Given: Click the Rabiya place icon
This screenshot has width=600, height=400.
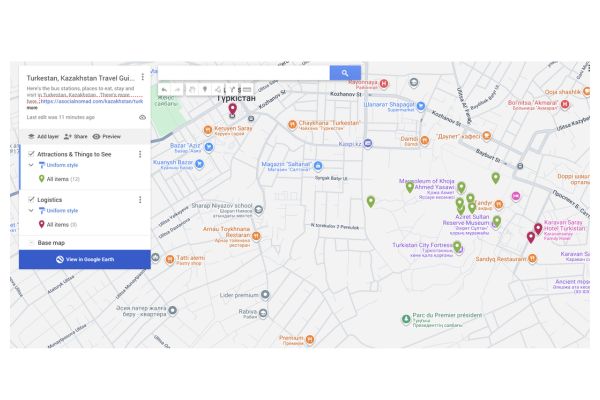Looking at the screenshot, I should (x=263, y=313).
